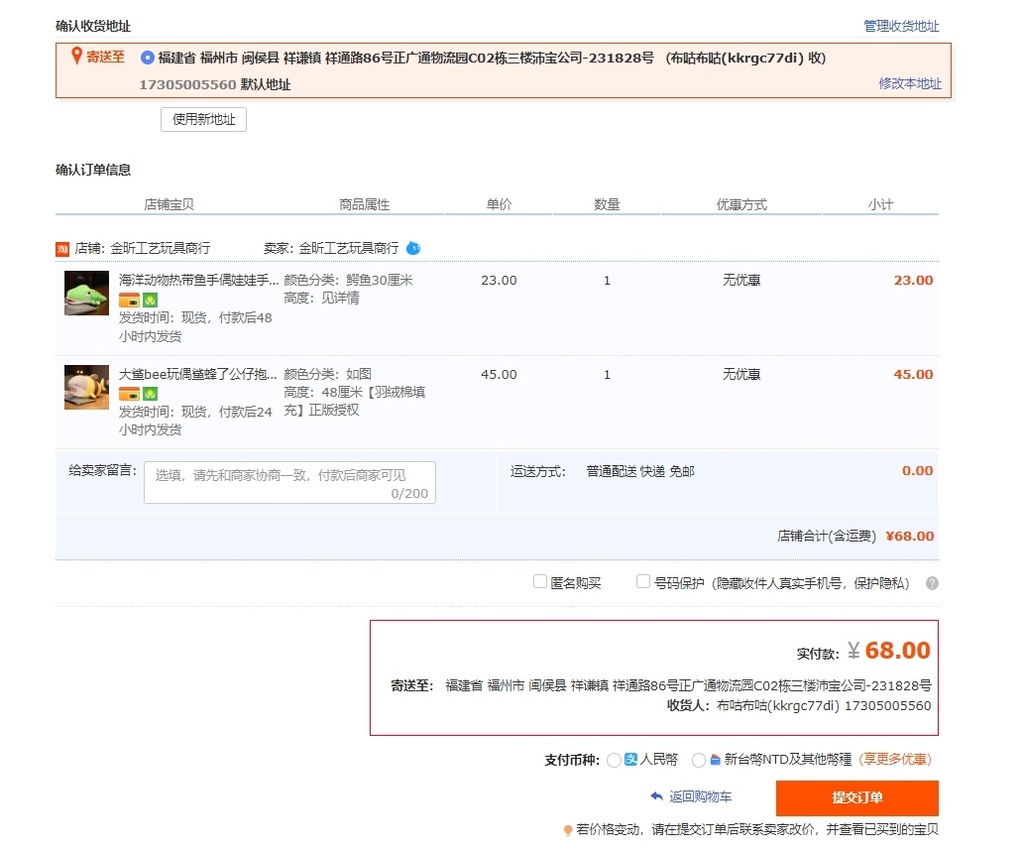Viewport: 1024px width, 852px height.
Task: Click the crocodile plush toy thumbnail
Action: 86,292
